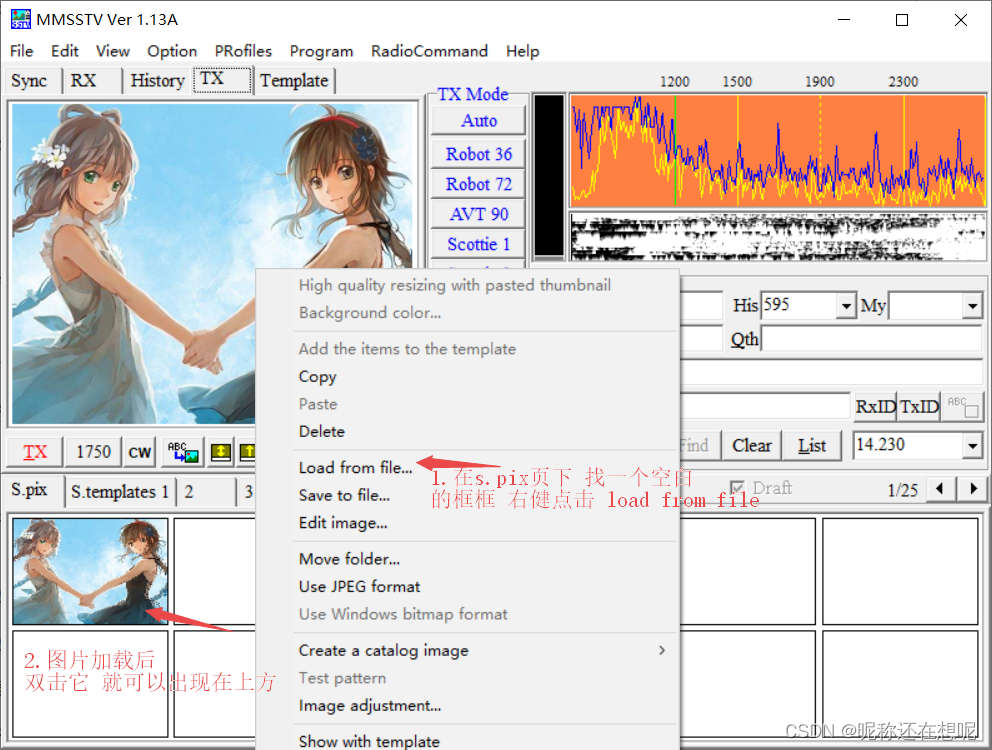This screenshot has width=992, height=750.
Task: Choose Save to file... in context menu
Action: 344,495
